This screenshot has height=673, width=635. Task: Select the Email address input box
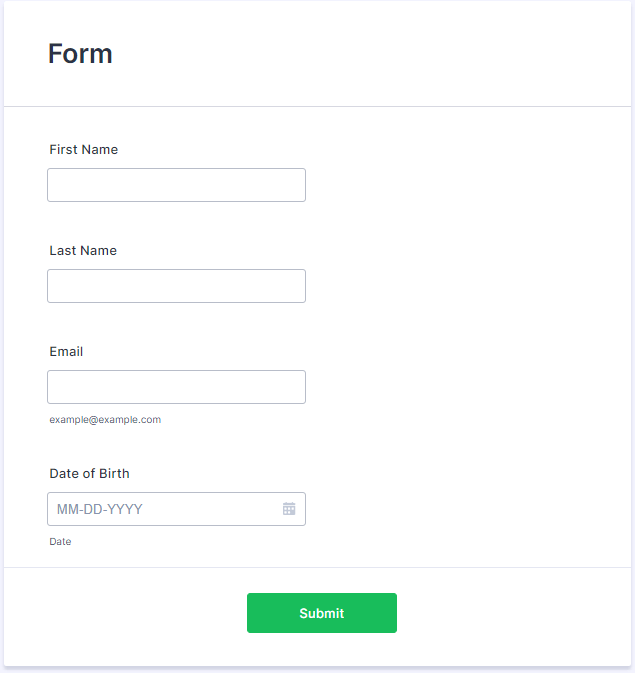click(176, 387)
